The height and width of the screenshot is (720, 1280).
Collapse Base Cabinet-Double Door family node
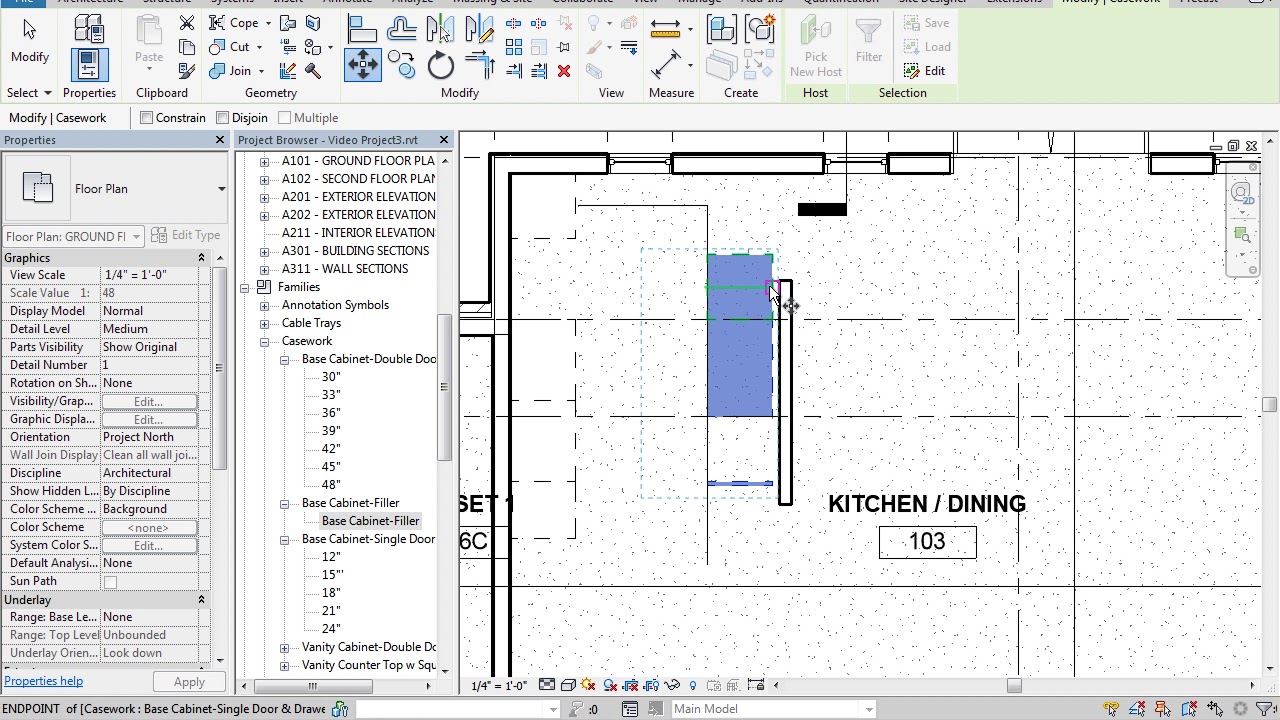(284, 359)
